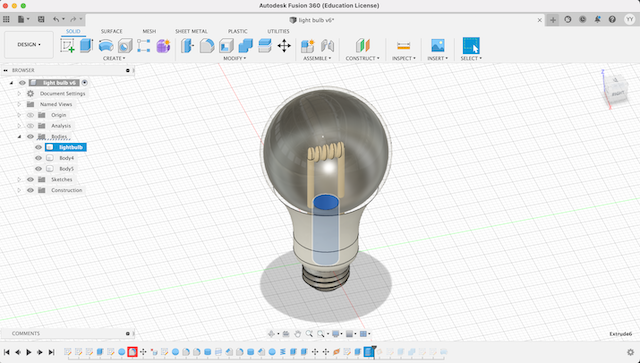Select the Rectangular Pattern tool

click(144, 45)
